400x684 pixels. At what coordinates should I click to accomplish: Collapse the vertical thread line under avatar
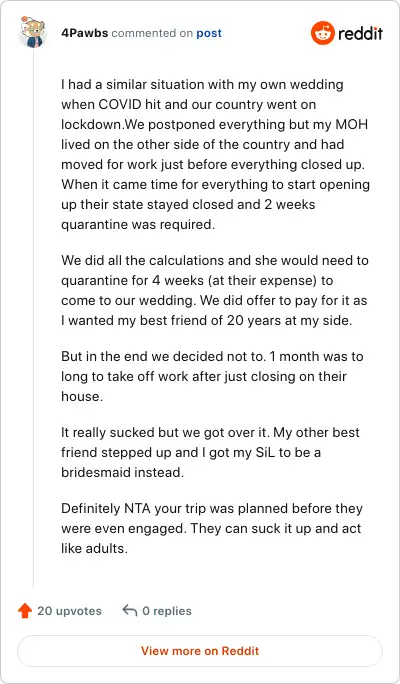(x=33, y=318)
